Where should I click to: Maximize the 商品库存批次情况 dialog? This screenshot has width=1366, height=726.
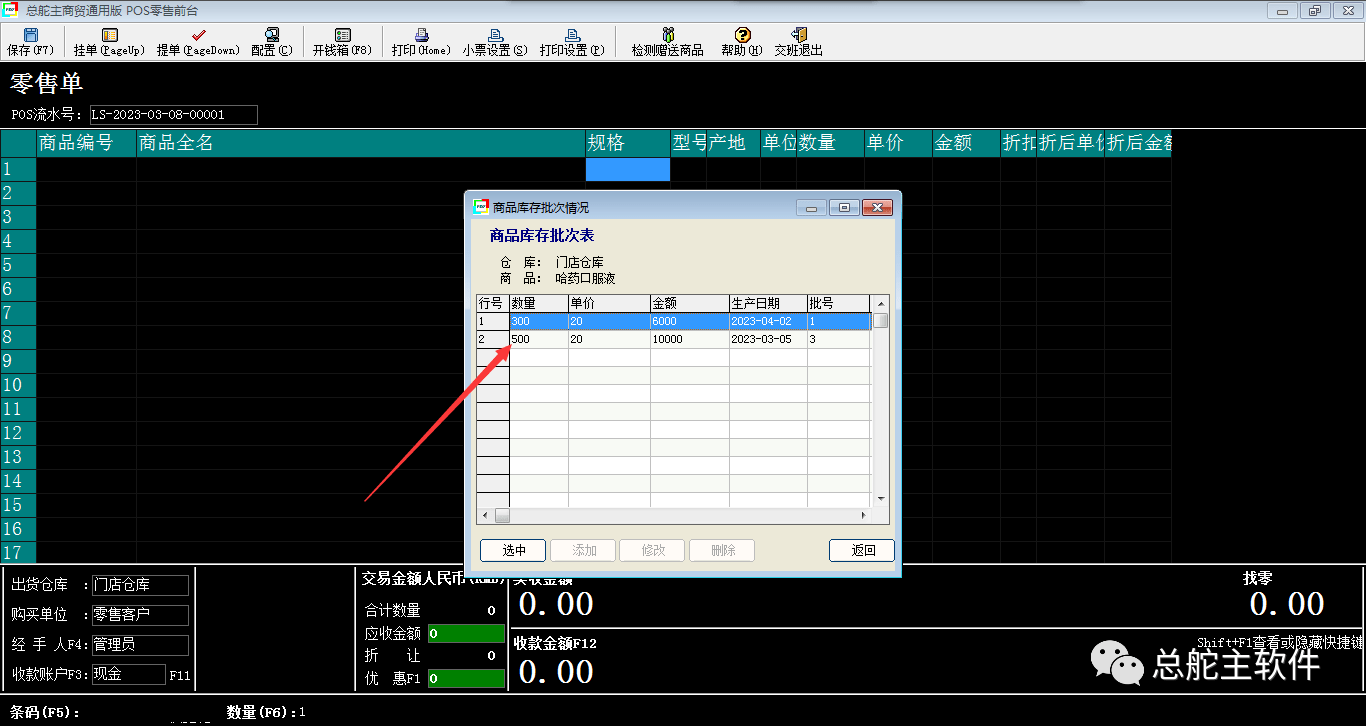[x=845, y=207]
